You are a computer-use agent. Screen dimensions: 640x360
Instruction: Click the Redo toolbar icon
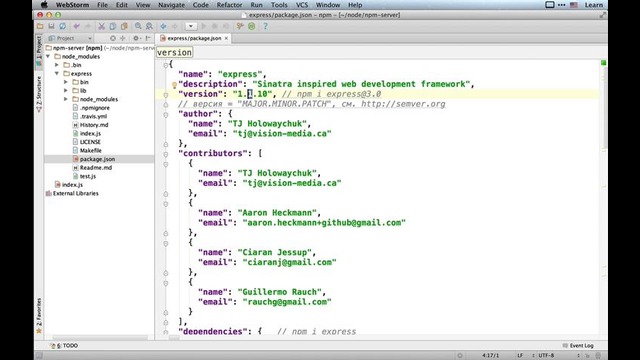tap(88, 26)
